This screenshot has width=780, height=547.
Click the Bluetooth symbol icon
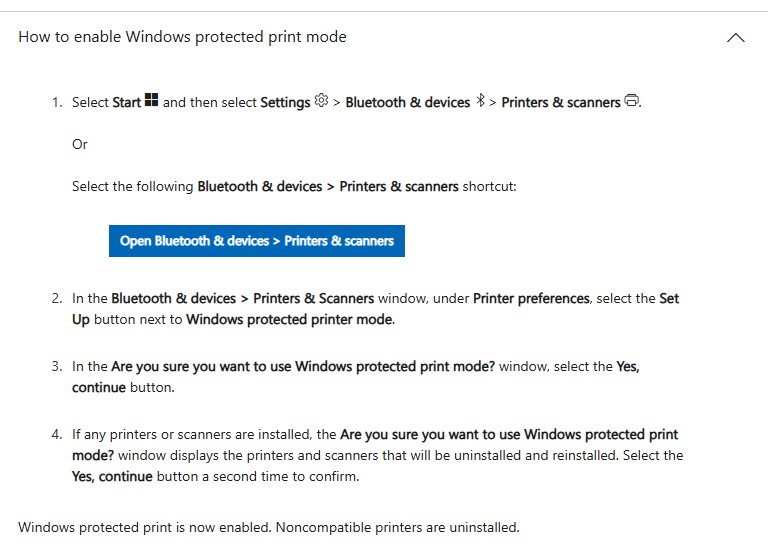pos(480,101)
